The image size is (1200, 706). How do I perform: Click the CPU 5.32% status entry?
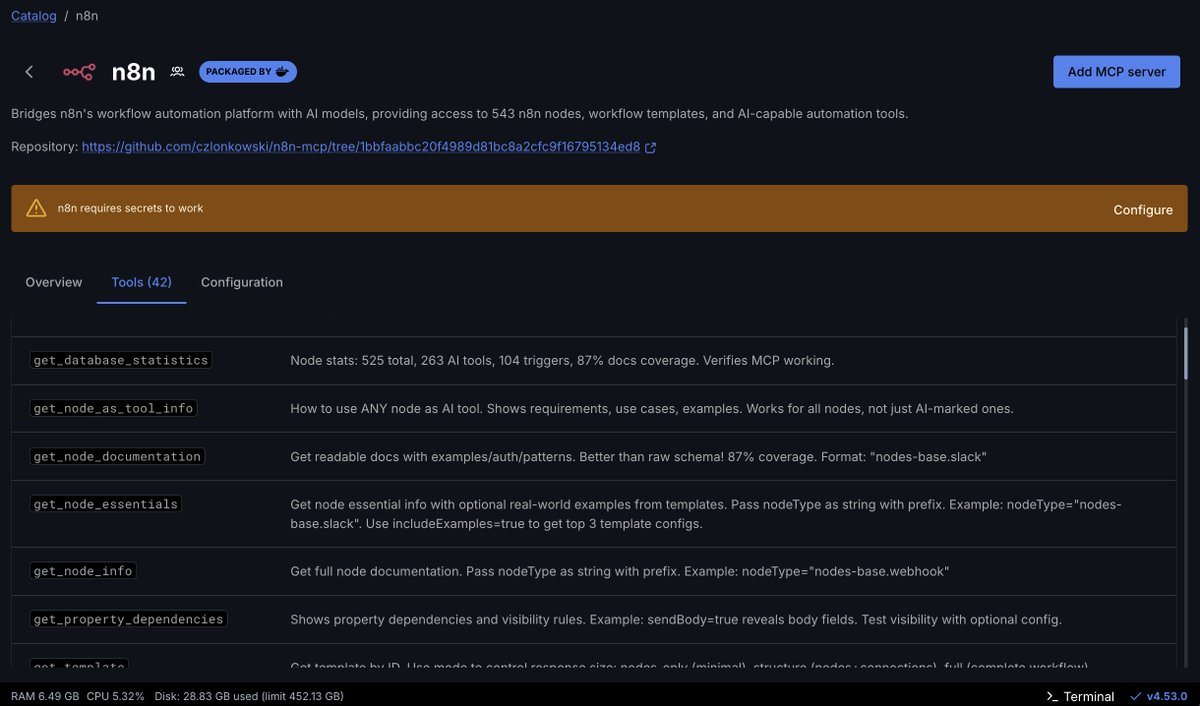click(x=116, y=696)
